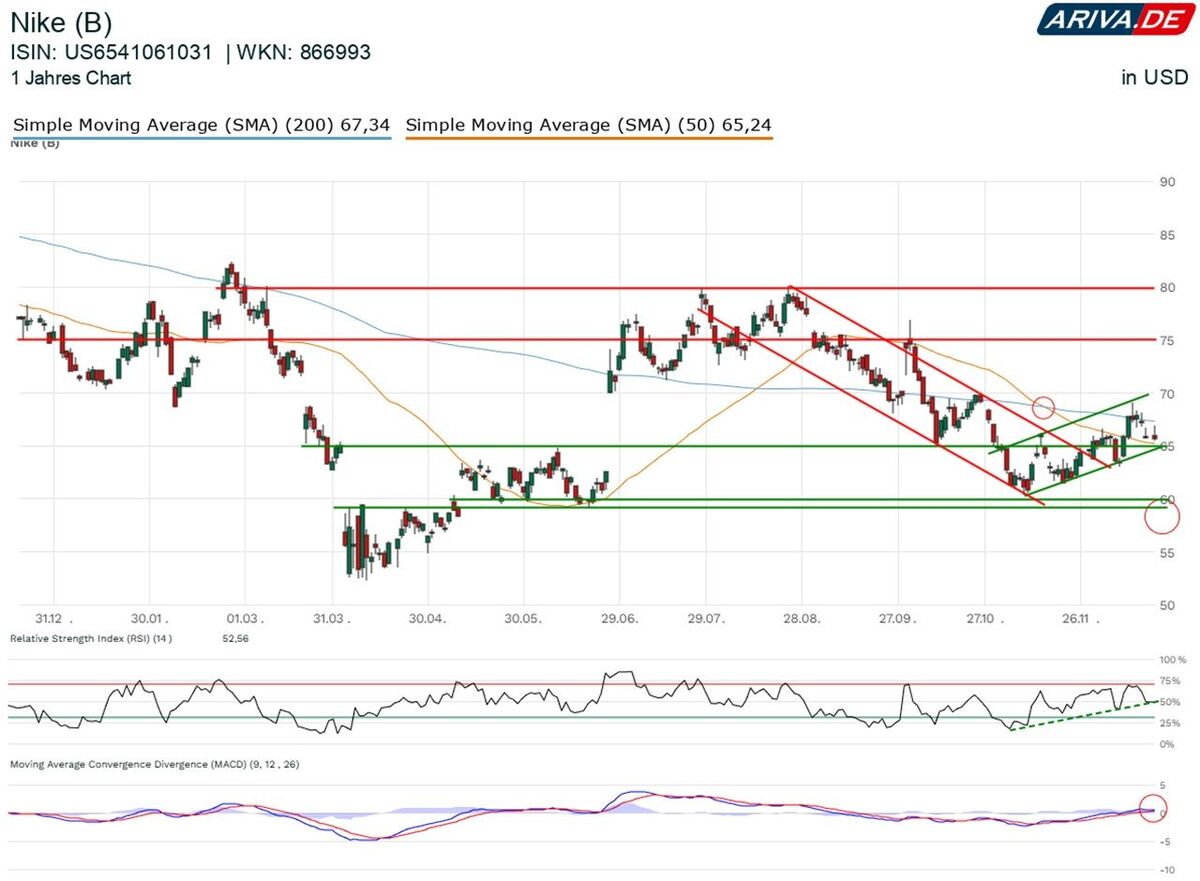Screen dimensions: 1200x881
Task: Select the 'Nike (B)' chart title
Action: [61, 23]
